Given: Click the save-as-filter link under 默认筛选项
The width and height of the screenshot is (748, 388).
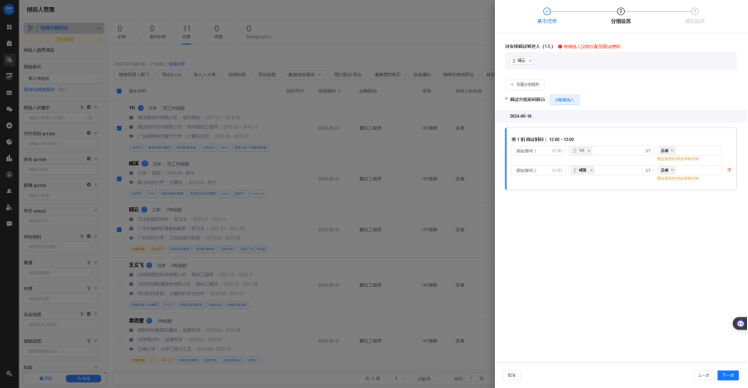Looking at the screenshot, I should point(39,89).
